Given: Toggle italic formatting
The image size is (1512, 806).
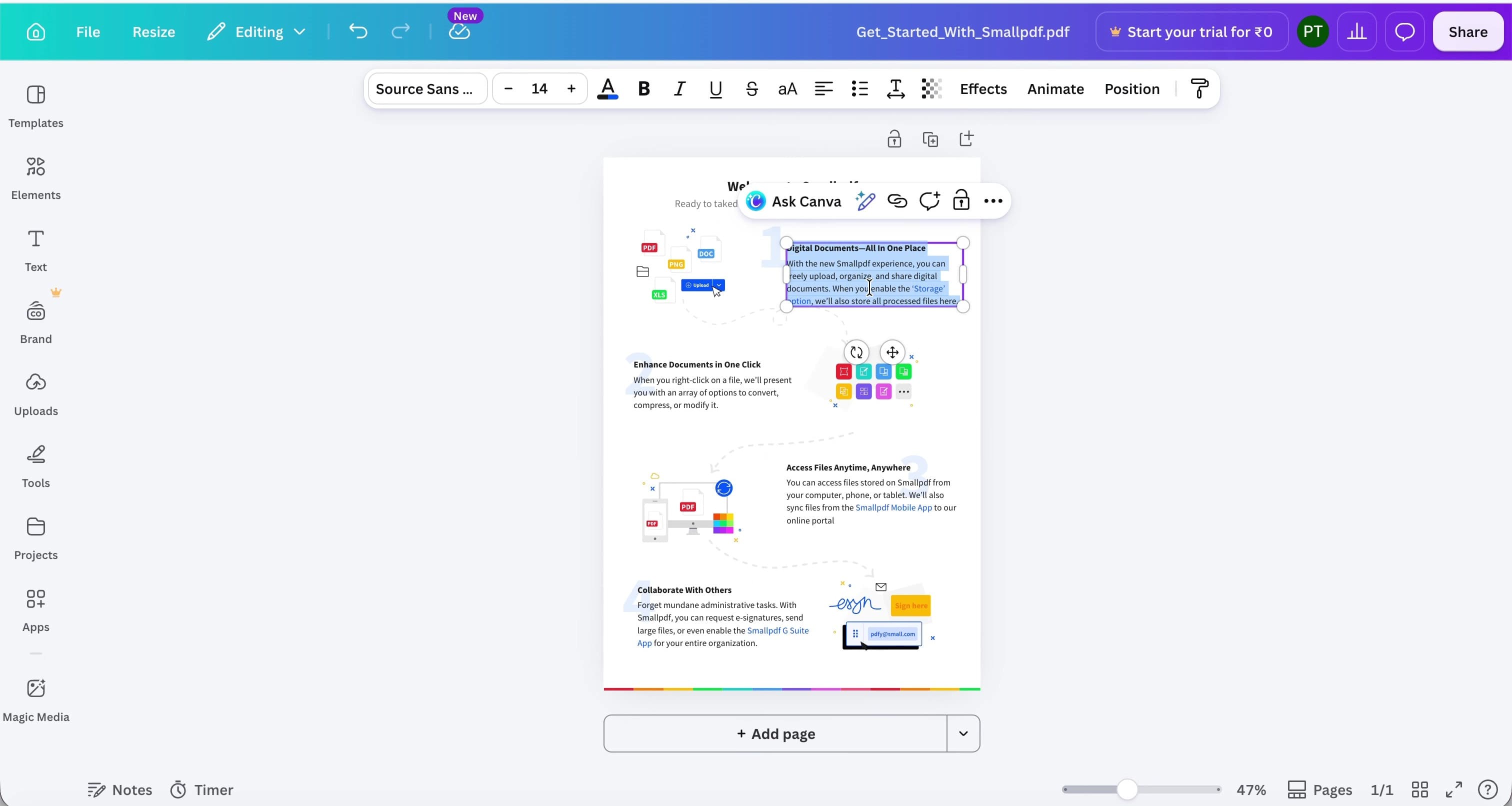Looking at the screenshot, I should (679, 88).
